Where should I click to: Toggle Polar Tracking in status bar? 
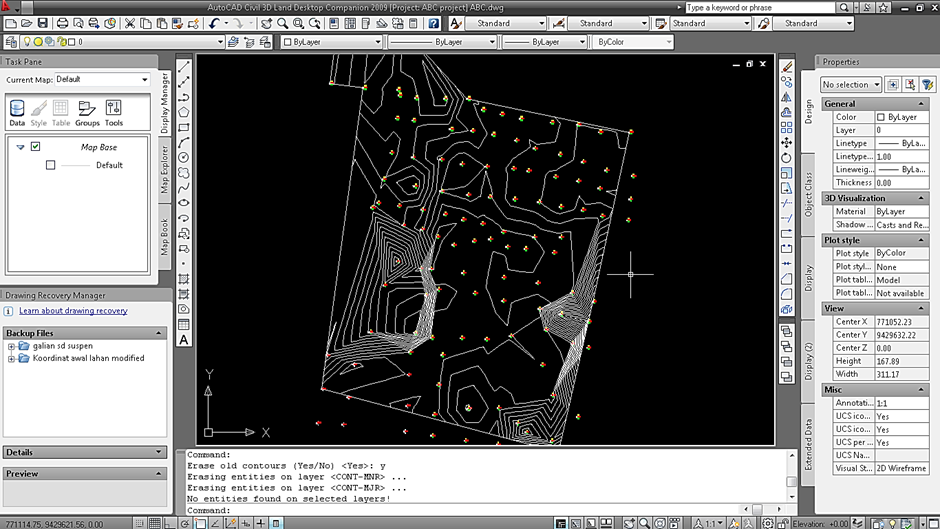185,524
